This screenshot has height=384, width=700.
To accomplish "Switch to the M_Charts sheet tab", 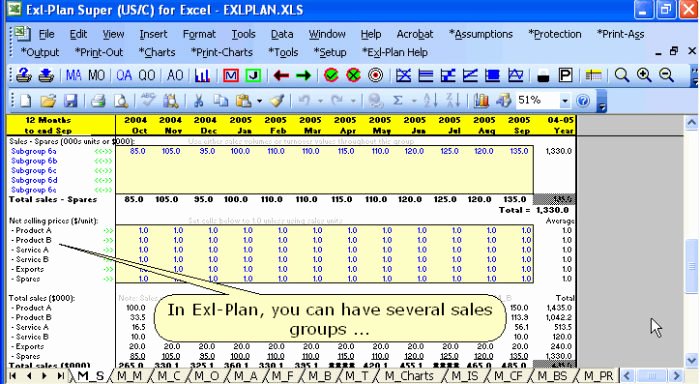I will (x=409, y=376).
